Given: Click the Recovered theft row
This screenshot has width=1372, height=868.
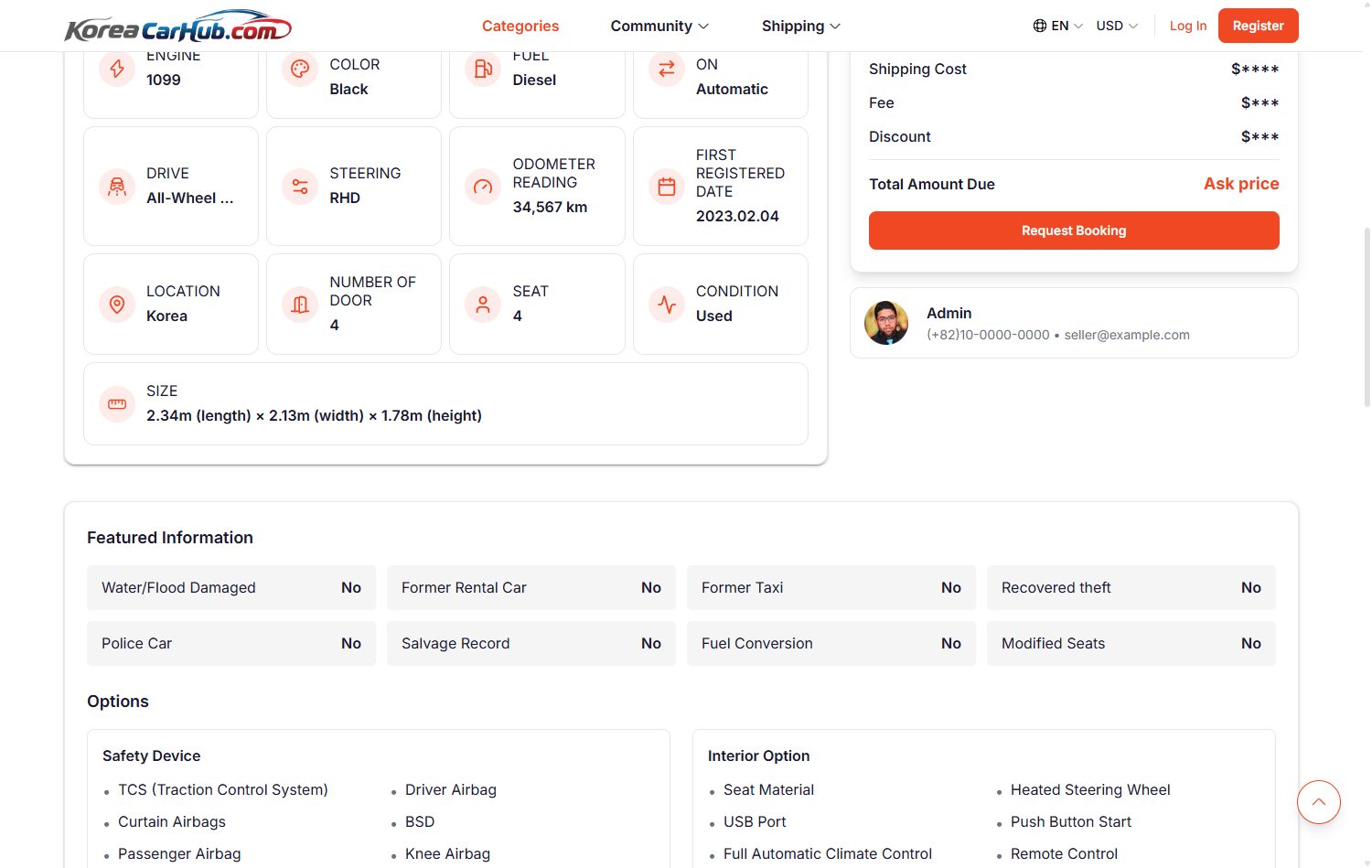Looking at the screenshot, I should [1131, 588].
